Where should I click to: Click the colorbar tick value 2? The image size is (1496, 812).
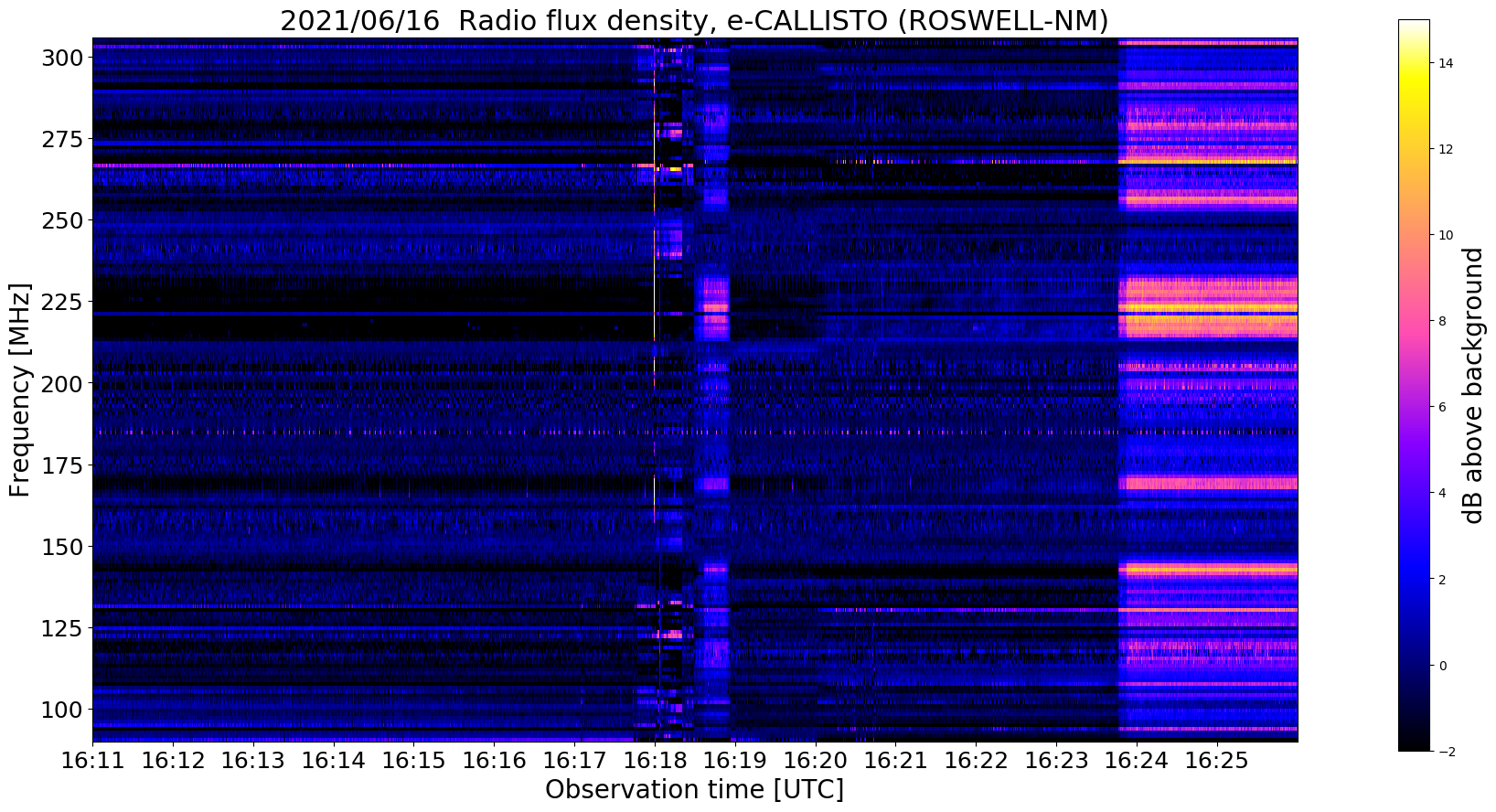point(1443,579)
